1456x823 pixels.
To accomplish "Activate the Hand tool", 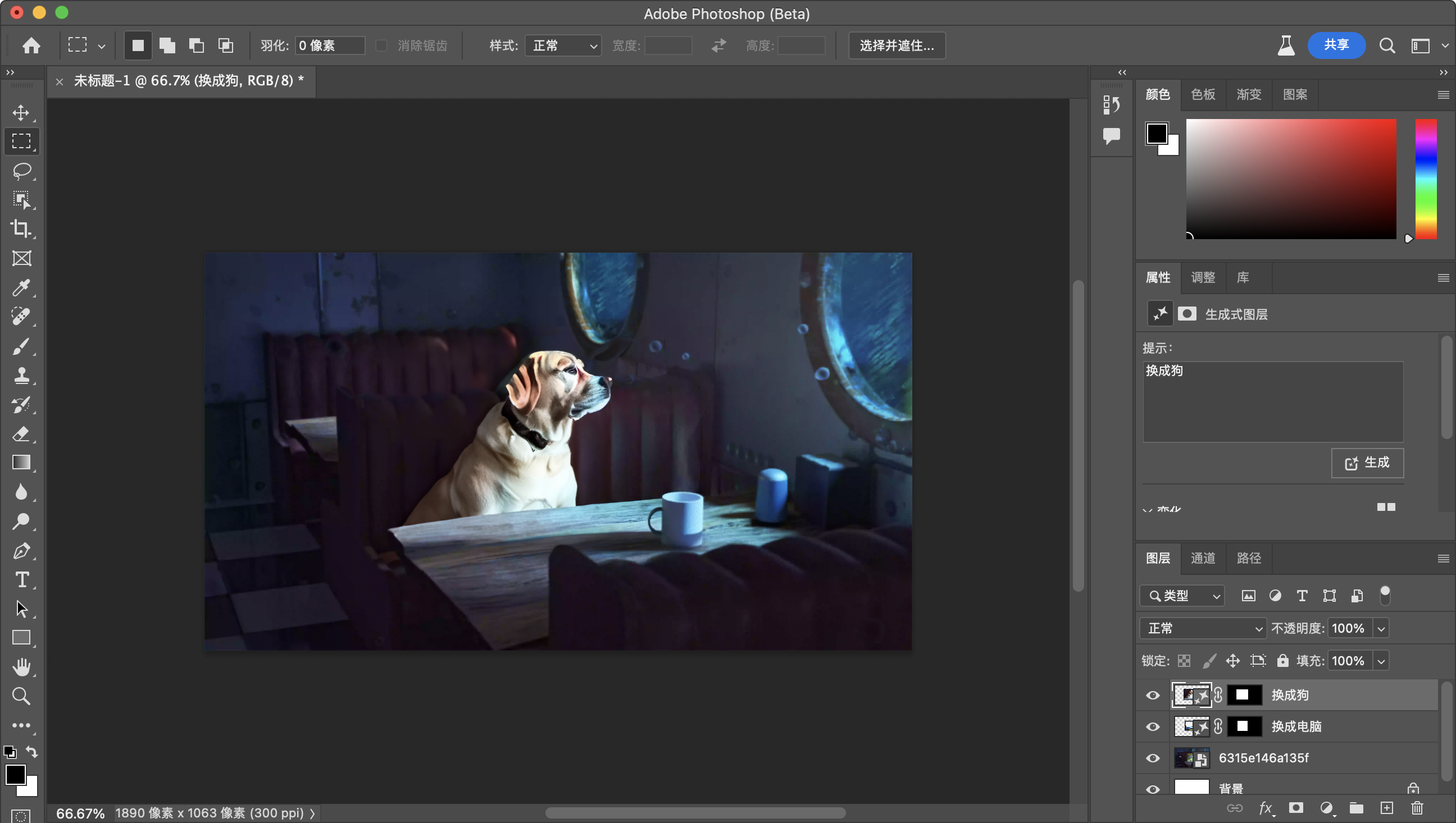I will point(21,667).
